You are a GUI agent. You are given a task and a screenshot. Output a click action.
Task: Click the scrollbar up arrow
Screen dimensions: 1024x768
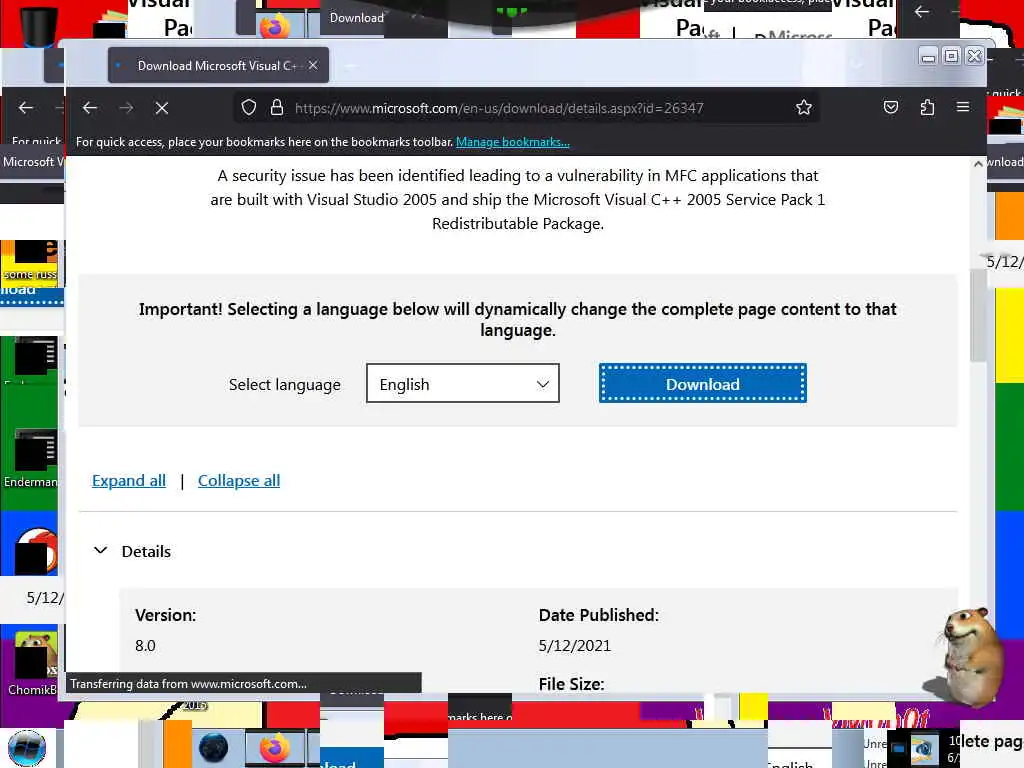click(x=978, y=164)
